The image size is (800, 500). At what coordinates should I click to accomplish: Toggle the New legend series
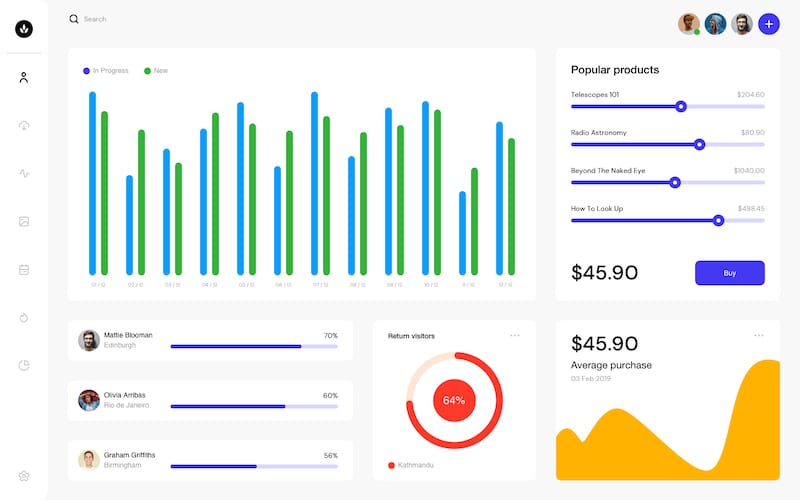coord(156,71)
